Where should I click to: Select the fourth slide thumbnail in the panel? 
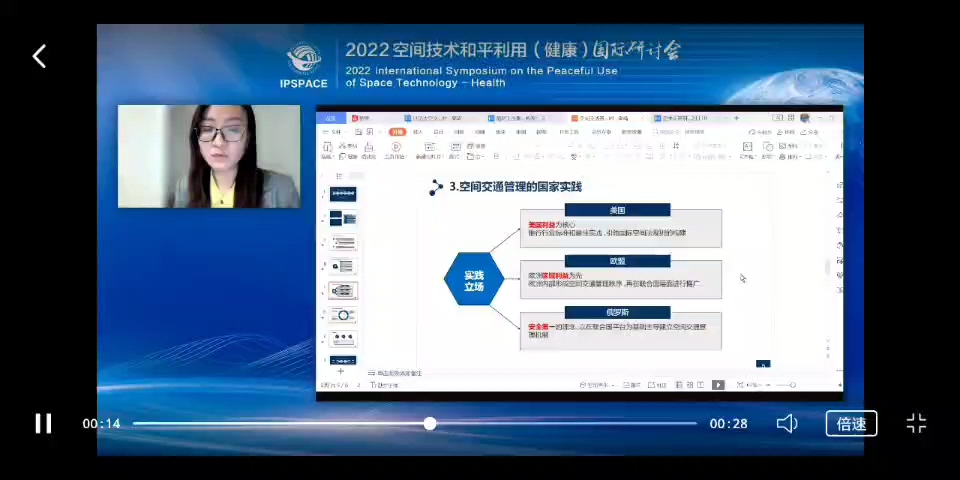343,266
